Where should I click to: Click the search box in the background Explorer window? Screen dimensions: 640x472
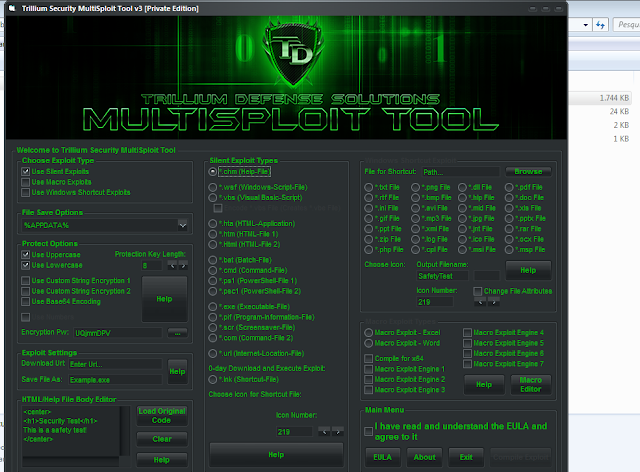(627, 25)
